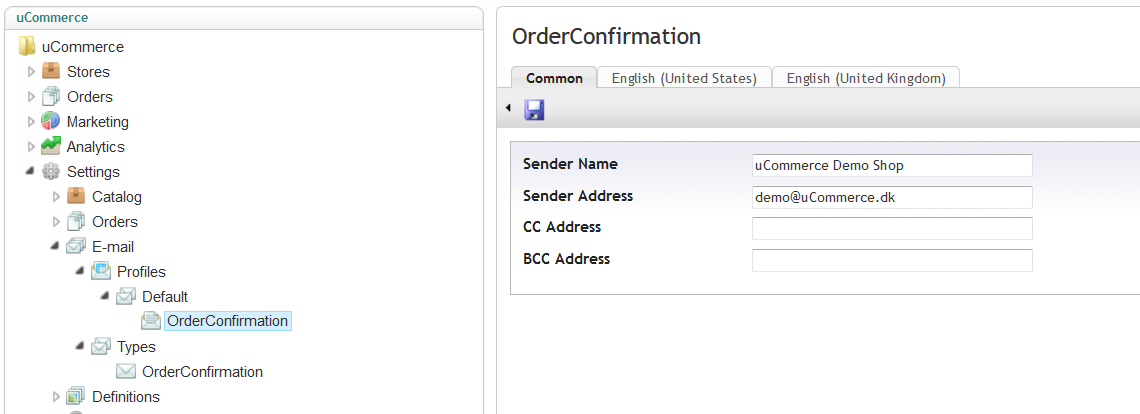This screenshot has height=414, width=1140.
Task: Click the Analytics chart icon
Action: click(x=51, y=146)
